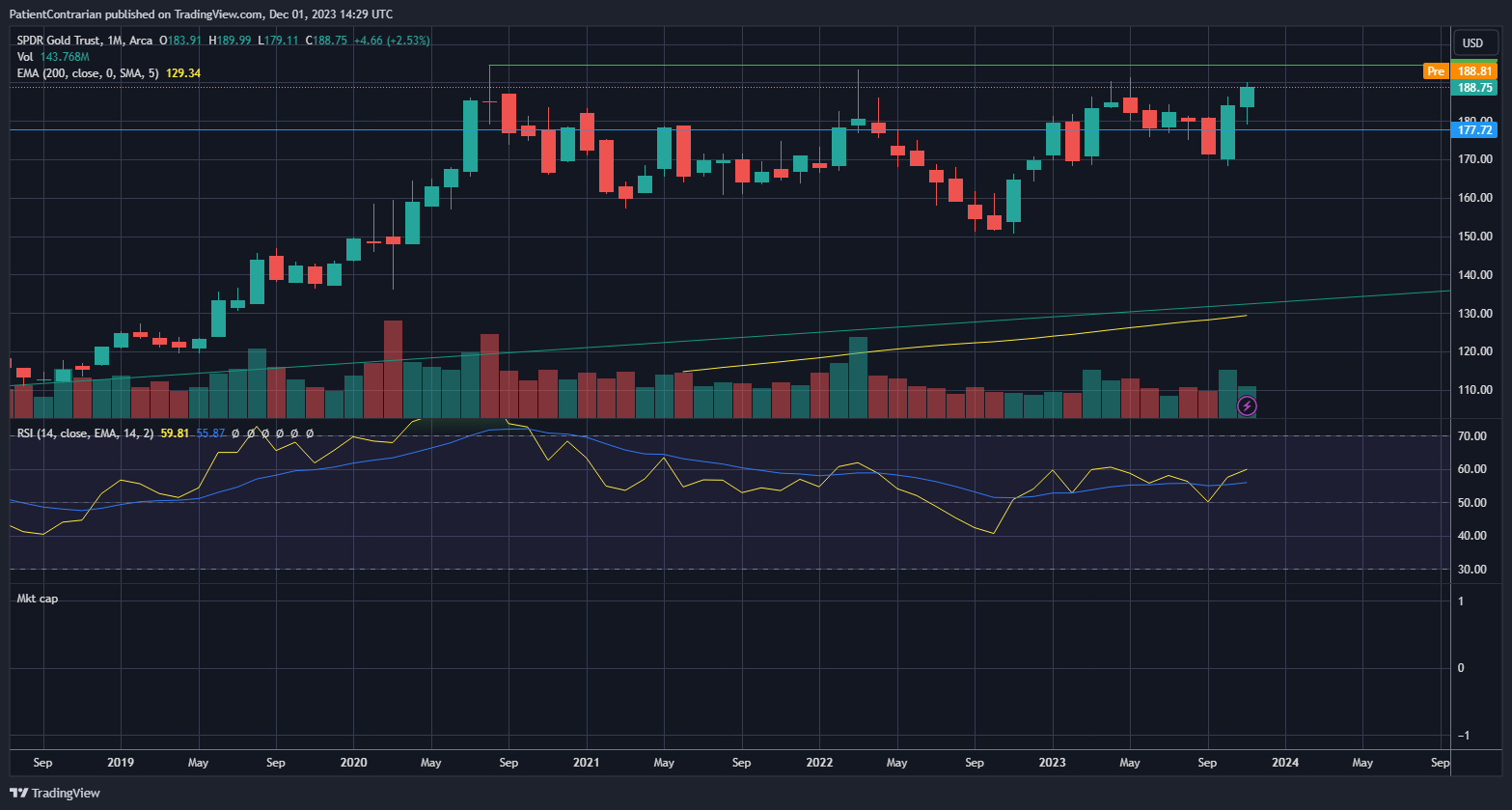
Task: Click the high price value H189.99
Action: 230,41
